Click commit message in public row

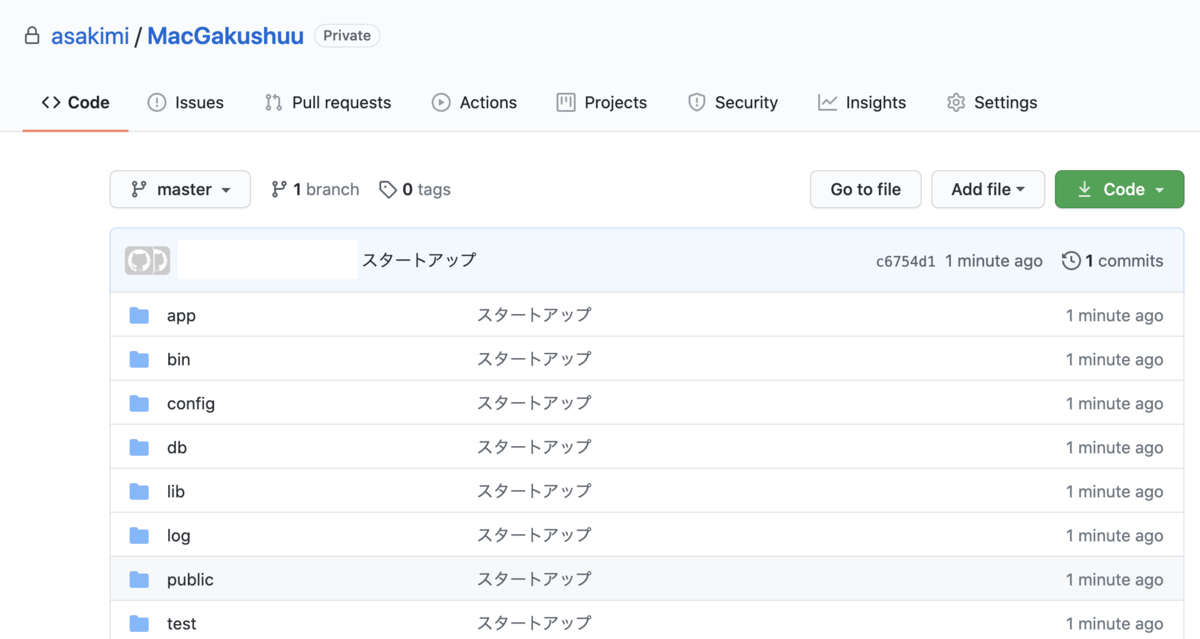pos(534,579)
